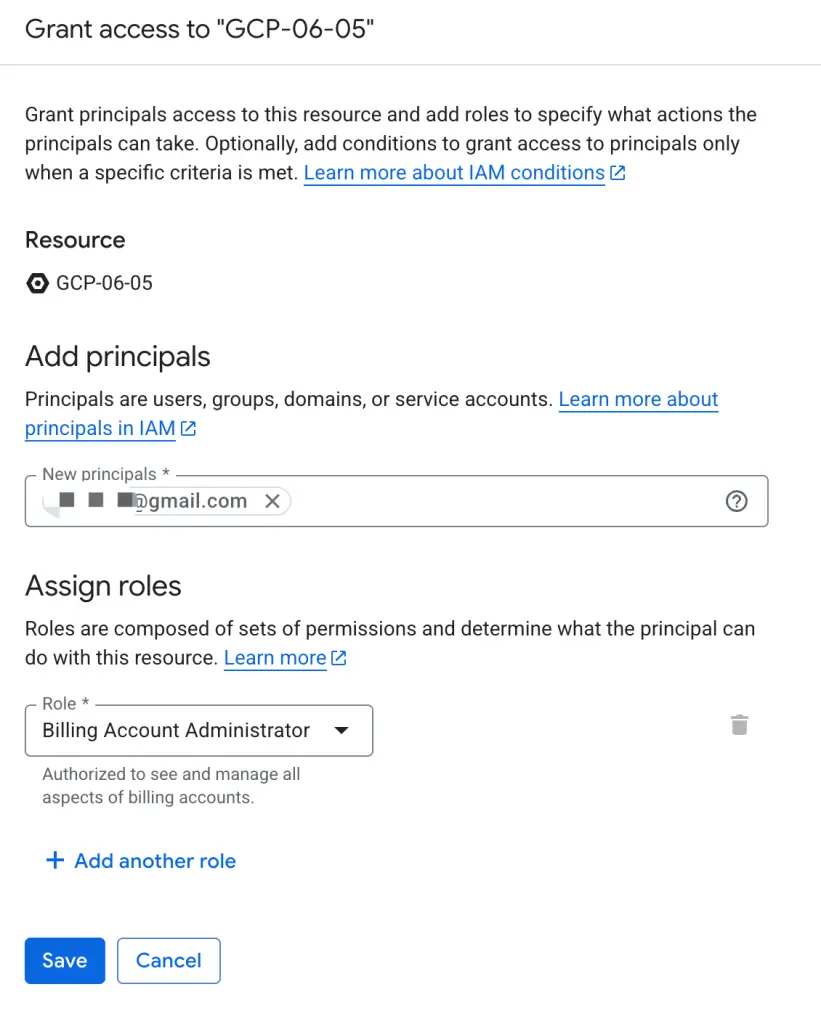Focus the New principals input field

pos(500,501)
